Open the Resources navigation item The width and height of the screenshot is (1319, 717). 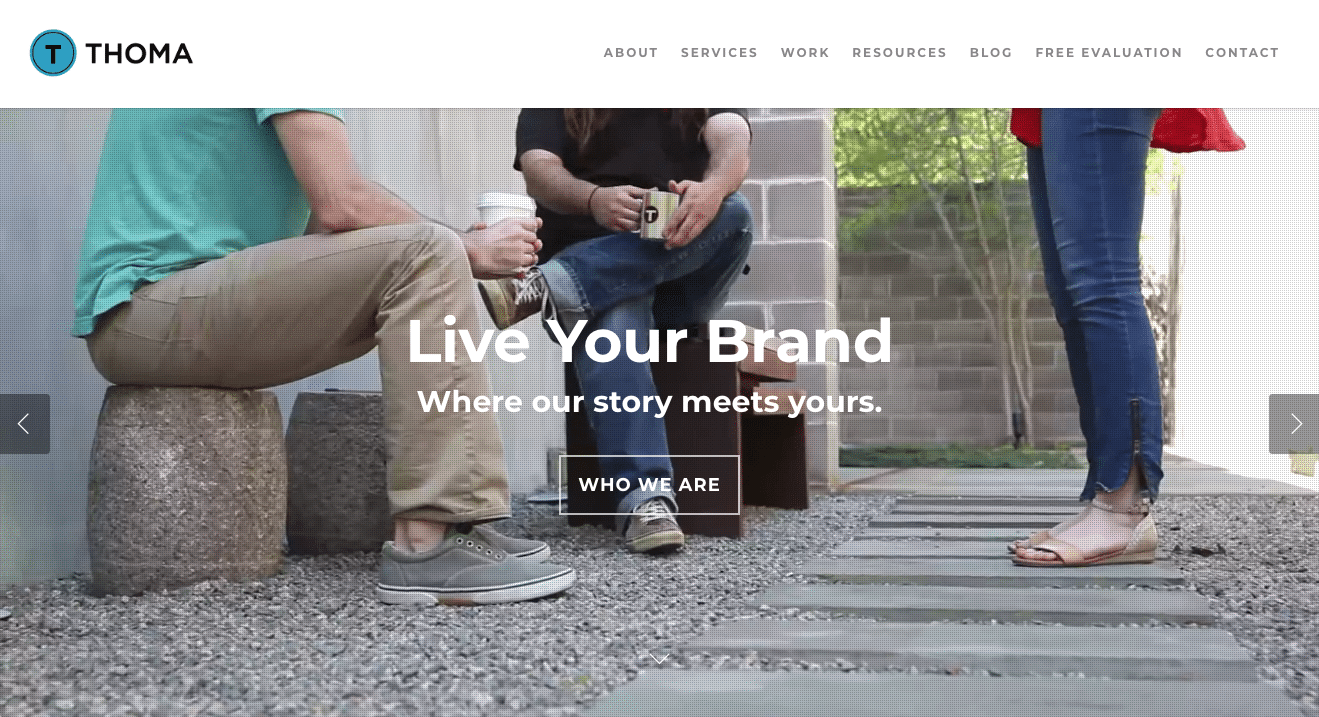coord(899,53)
